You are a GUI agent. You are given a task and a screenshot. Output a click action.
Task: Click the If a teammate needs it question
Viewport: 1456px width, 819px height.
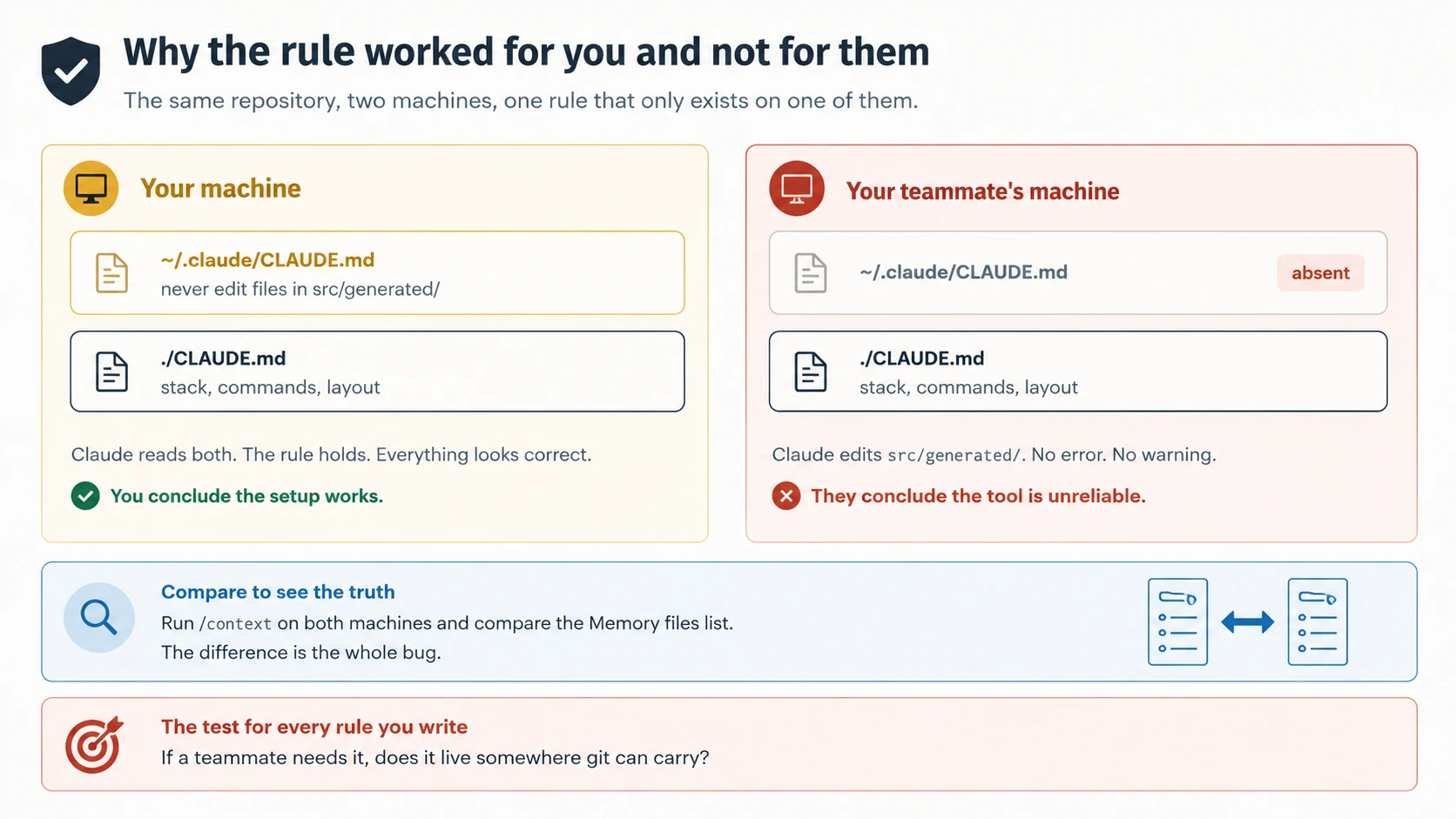(x=435, y=757)
